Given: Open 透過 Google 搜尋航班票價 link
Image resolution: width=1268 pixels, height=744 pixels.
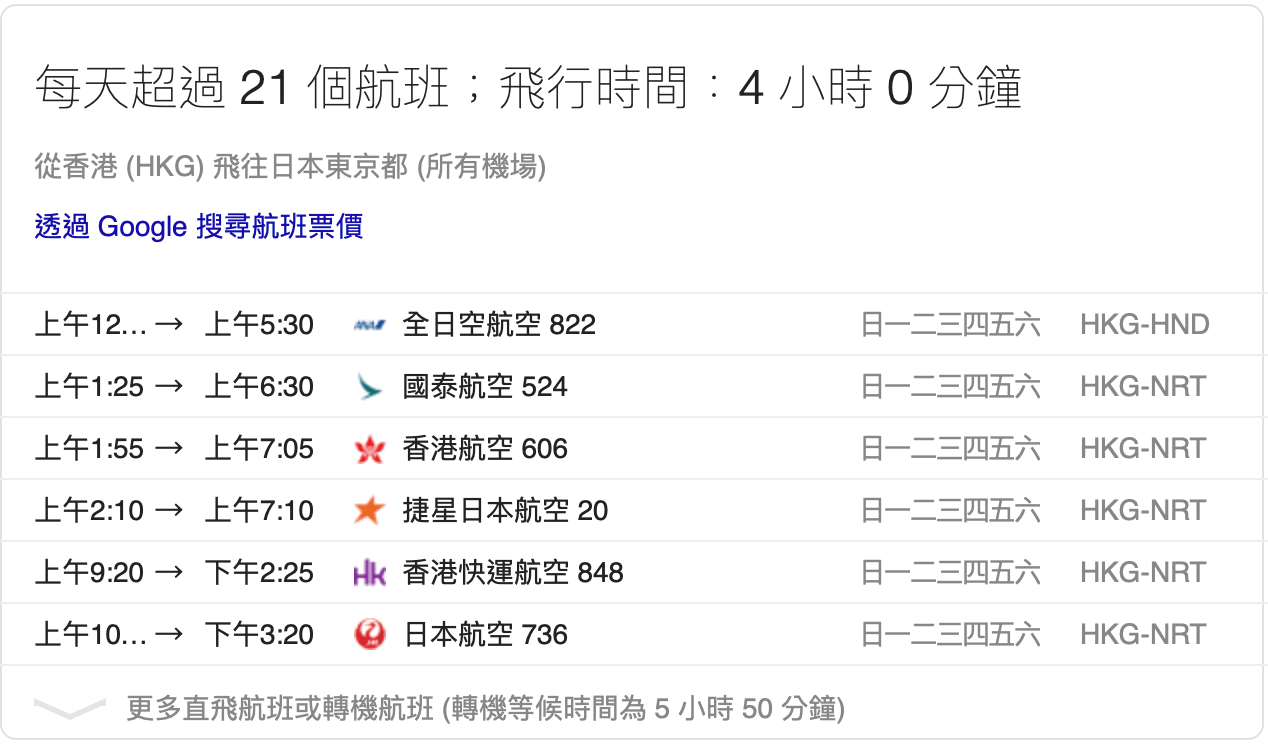Looking at the screenshot, I should tap(198, 226).
